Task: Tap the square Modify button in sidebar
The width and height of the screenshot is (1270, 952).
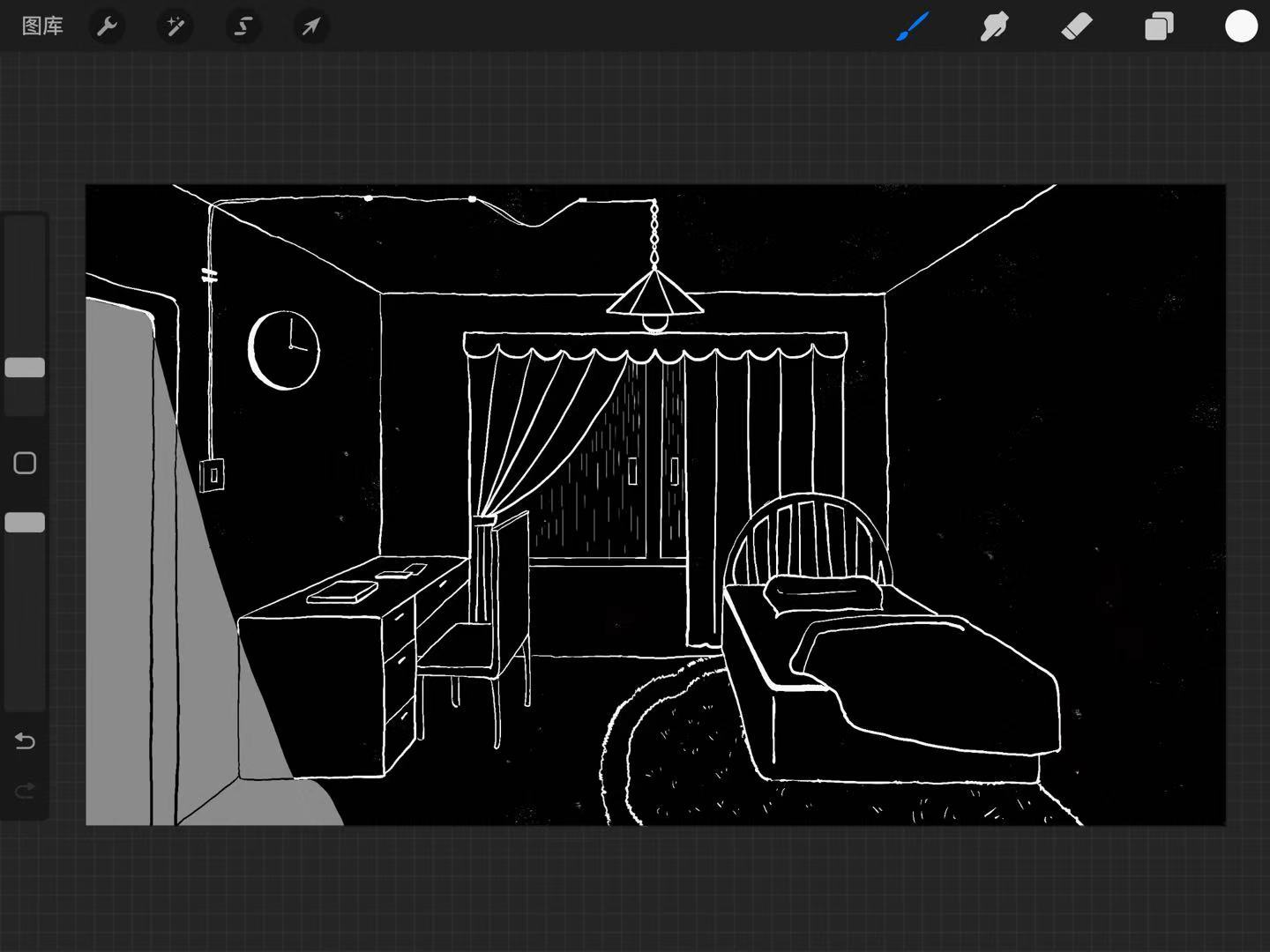Action: click(x=25, y=463)
